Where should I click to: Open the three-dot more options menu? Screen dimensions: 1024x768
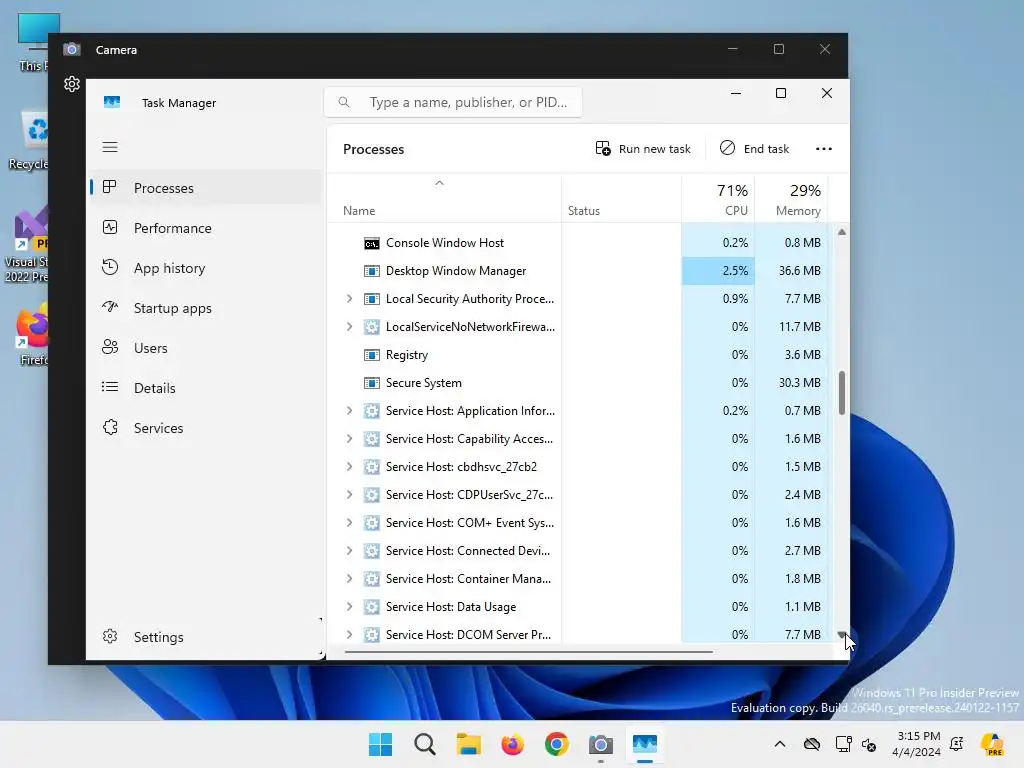coord(824,149)
